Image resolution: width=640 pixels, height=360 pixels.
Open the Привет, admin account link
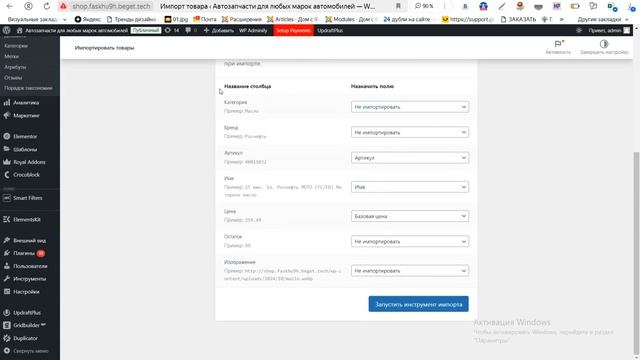[x=609, y=30]
